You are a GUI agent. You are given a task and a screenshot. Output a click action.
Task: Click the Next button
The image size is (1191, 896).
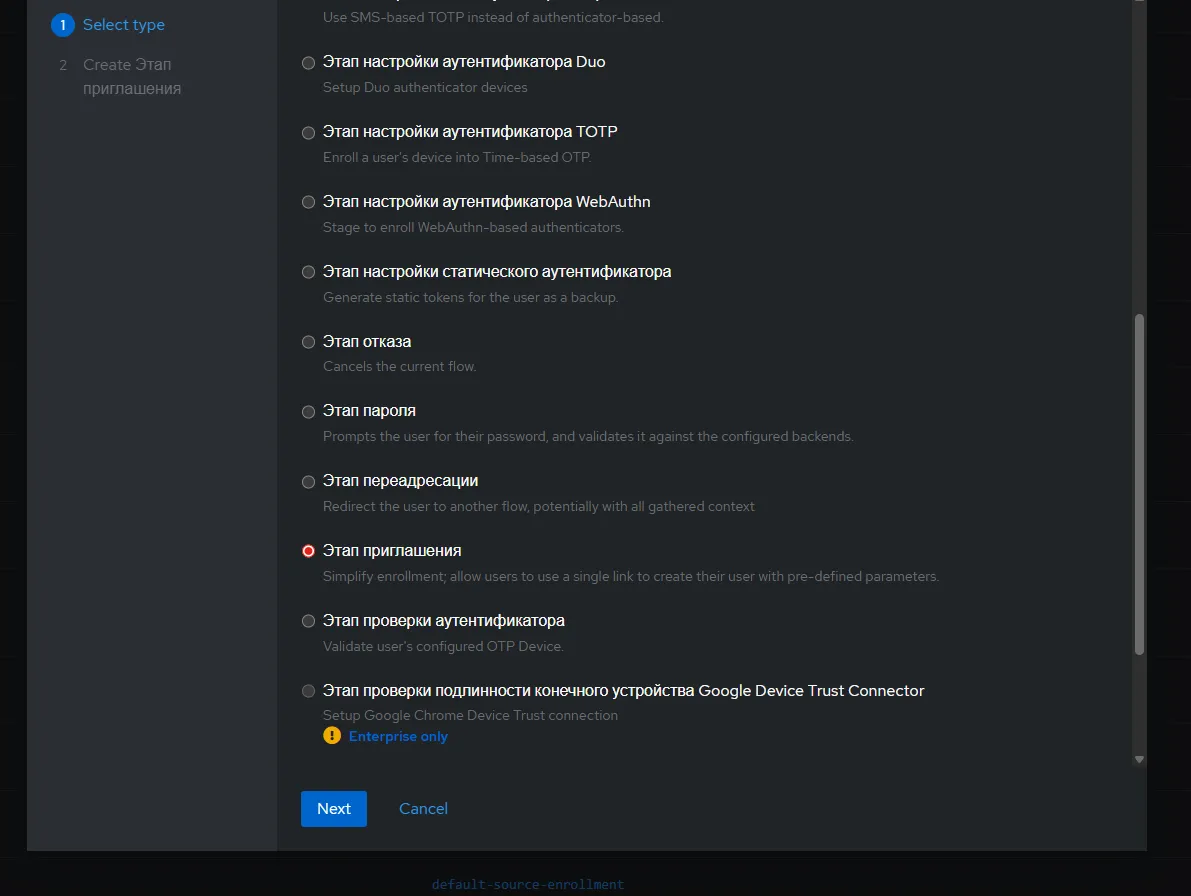(x=333, y=808)
